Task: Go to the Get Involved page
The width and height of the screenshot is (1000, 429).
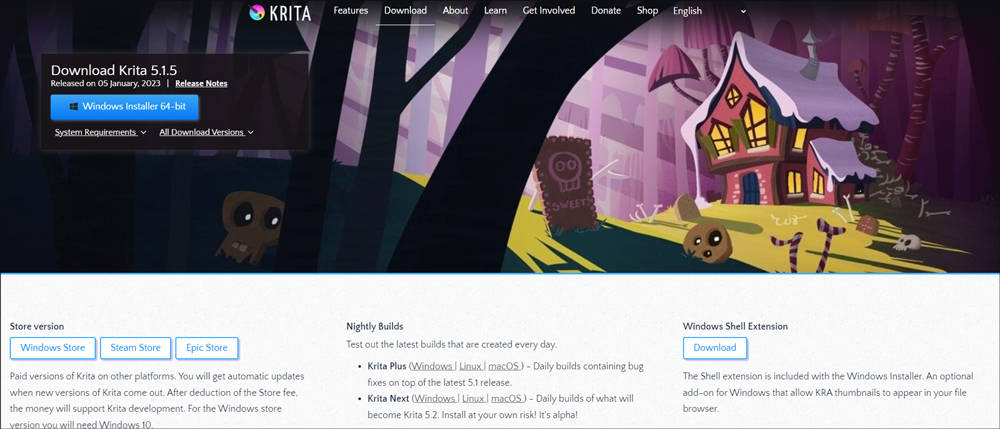Action: pos(548,10)
